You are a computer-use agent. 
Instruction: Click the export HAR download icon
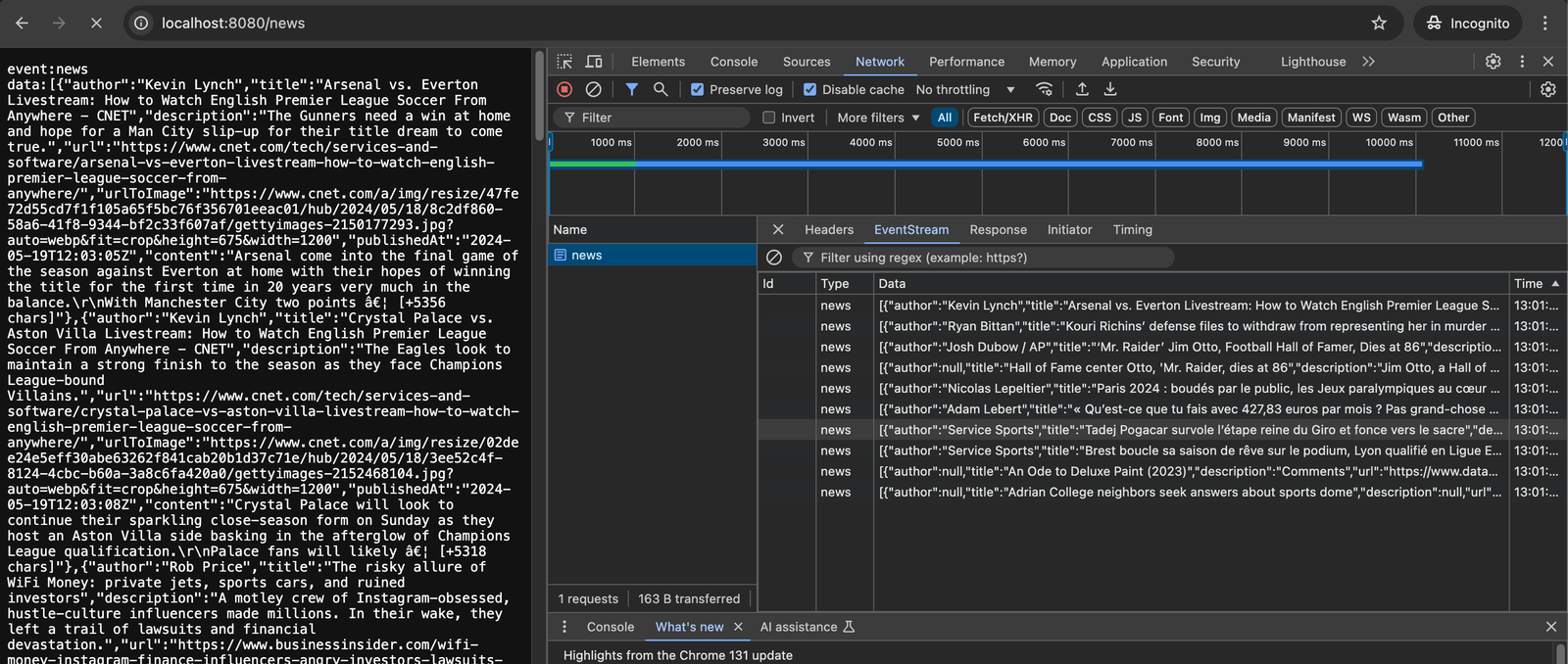coord(1110,89)
